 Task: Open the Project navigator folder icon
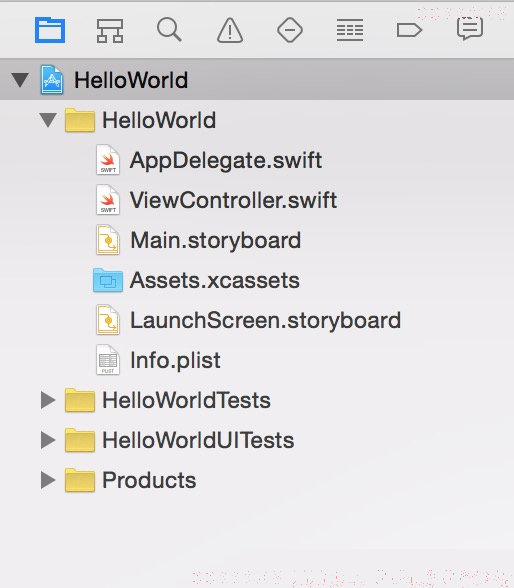[50, 30]
